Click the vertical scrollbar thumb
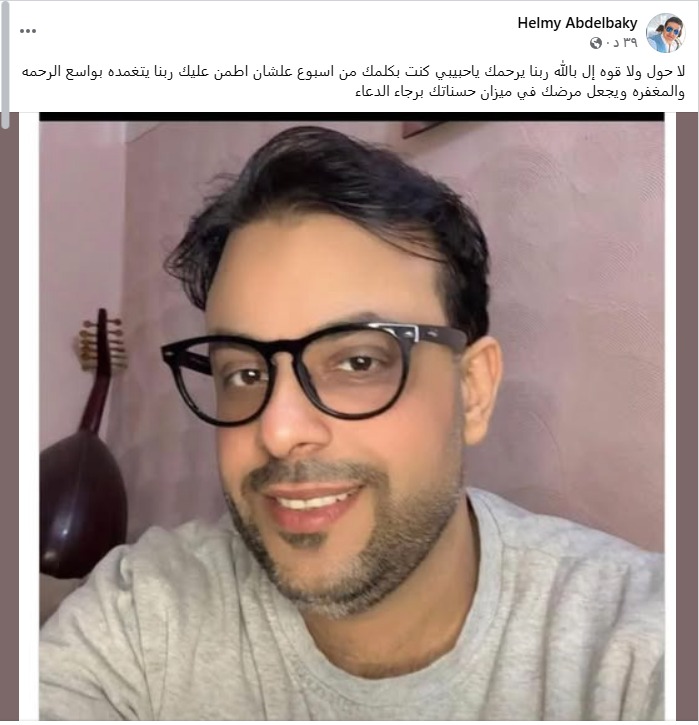Screen dimensions: 699x725 5,65
